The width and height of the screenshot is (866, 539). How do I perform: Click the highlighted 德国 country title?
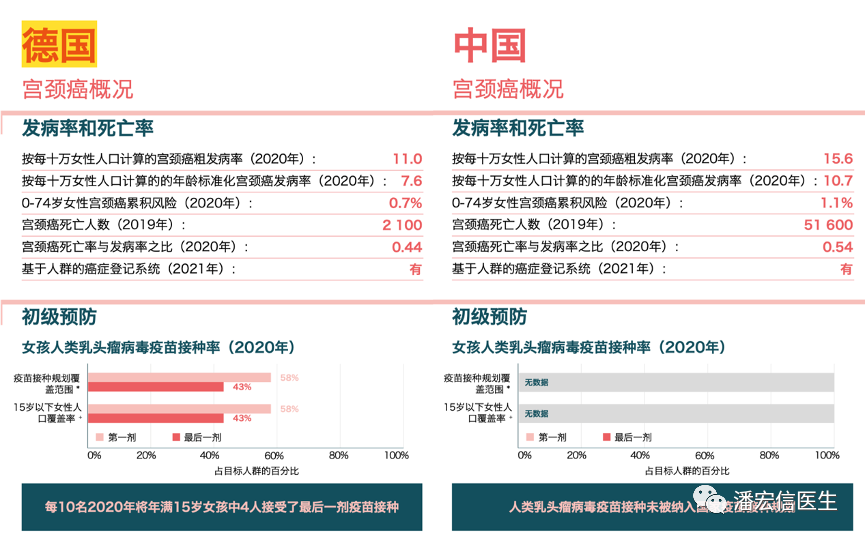point(59,44)
